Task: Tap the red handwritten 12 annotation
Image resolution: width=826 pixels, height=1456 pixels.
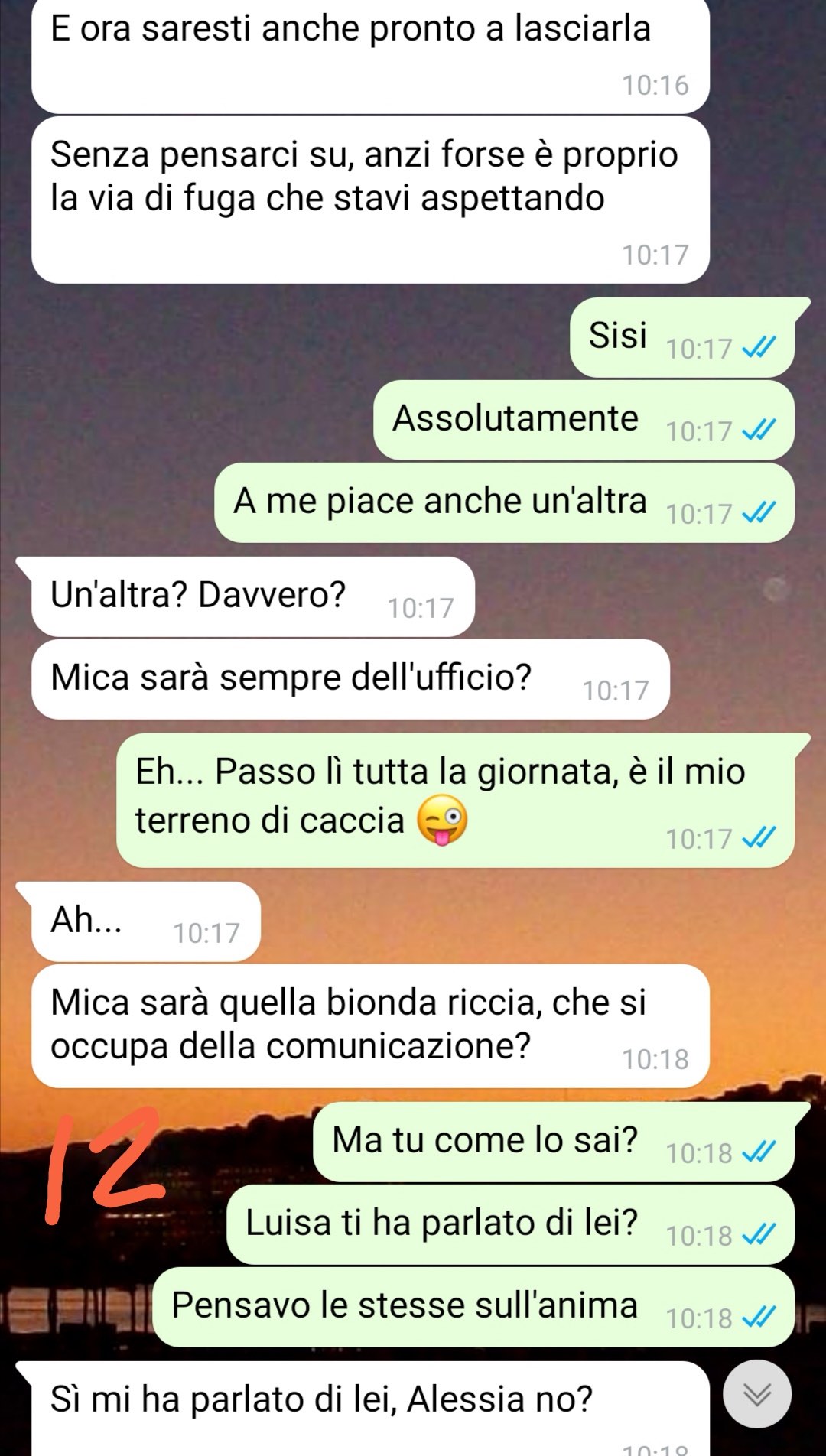Action: (103, 1165)
